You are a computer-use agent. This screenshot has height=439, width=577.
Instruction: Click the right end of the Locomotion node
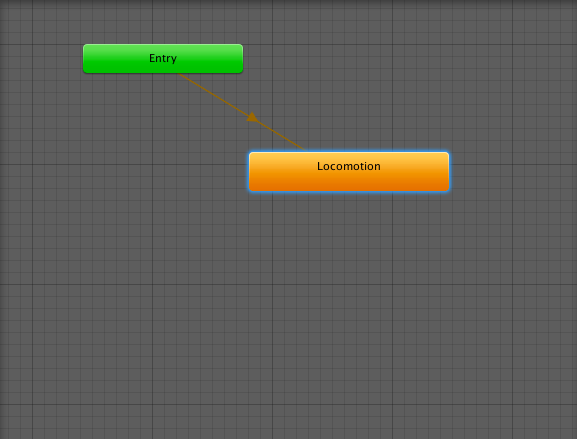tap(444, 171)
